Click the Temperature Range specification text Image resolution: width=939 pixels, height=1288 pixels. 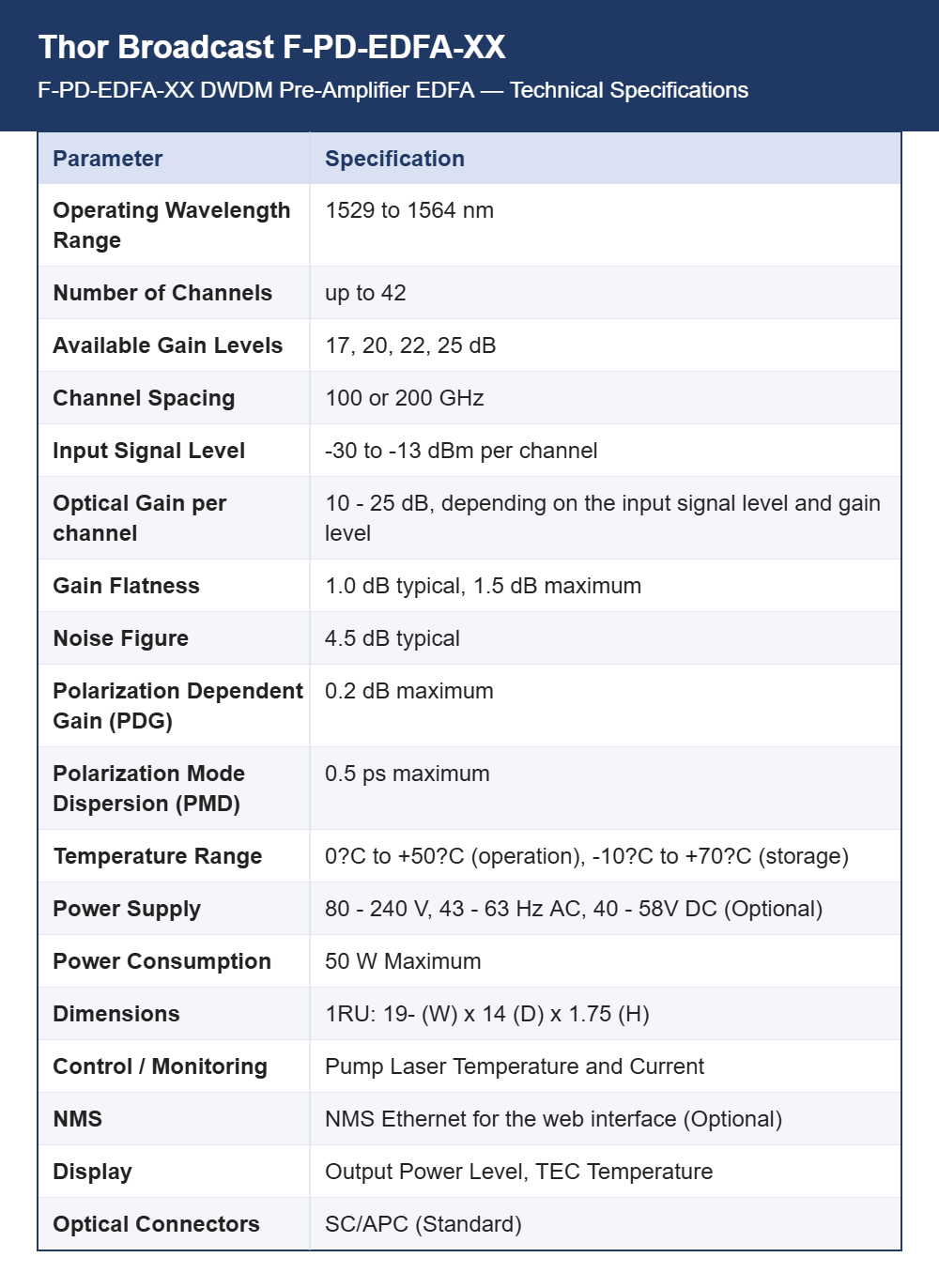[587, 856]
